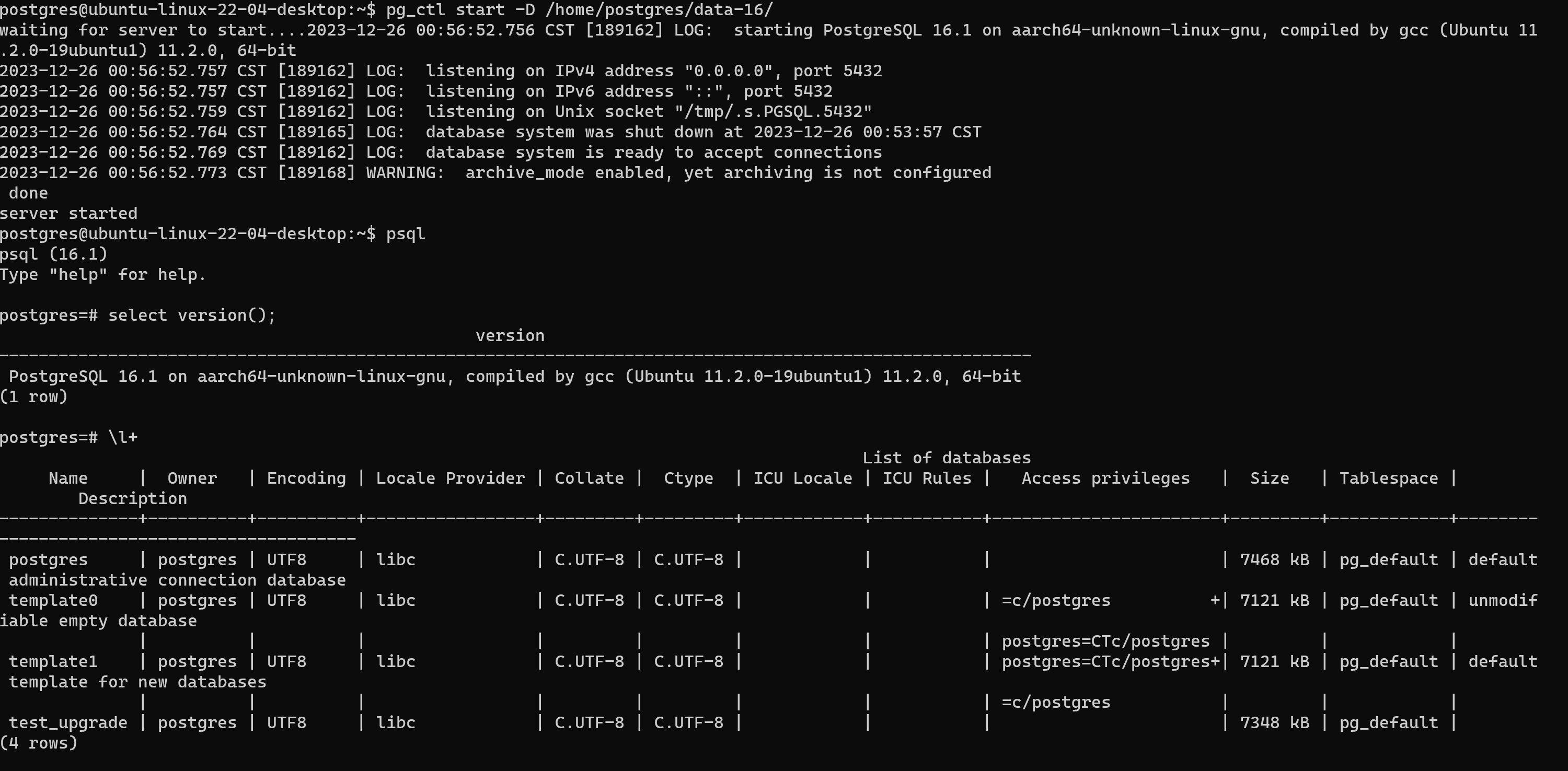
Task: Click the \l+ command at prompt
Action: click(123, 438)
